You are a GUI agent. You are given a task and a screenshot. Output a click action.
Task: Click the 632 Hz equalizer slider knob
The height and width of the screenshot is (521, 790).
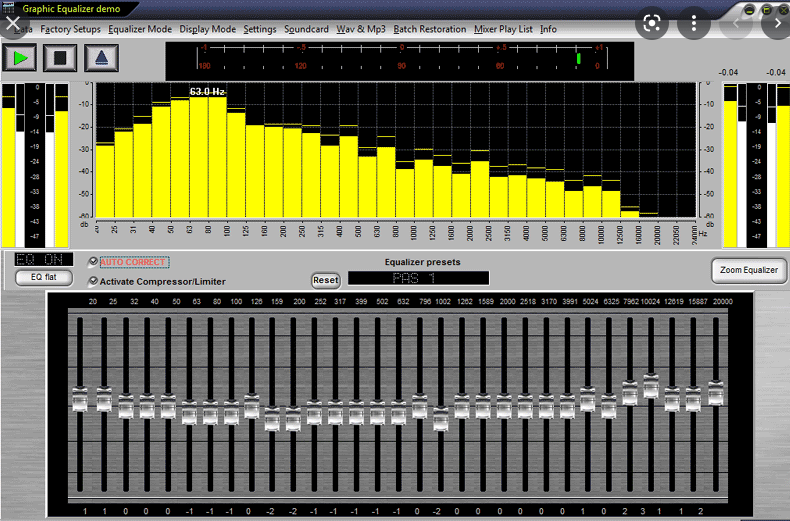[399, 413]
